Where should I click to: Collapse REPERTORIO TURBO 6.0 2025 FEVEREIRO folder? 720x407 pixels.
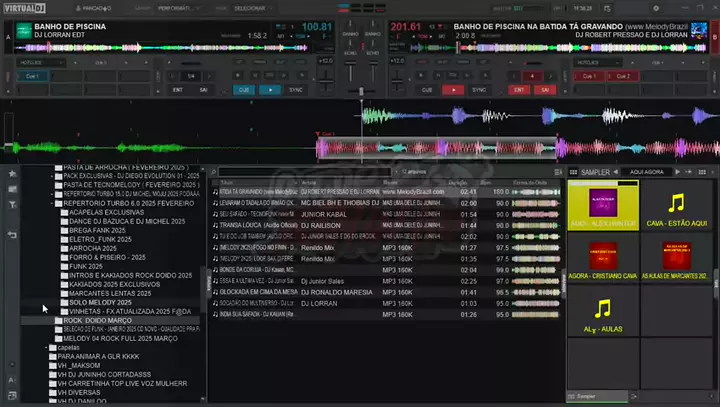coord(54,203)
